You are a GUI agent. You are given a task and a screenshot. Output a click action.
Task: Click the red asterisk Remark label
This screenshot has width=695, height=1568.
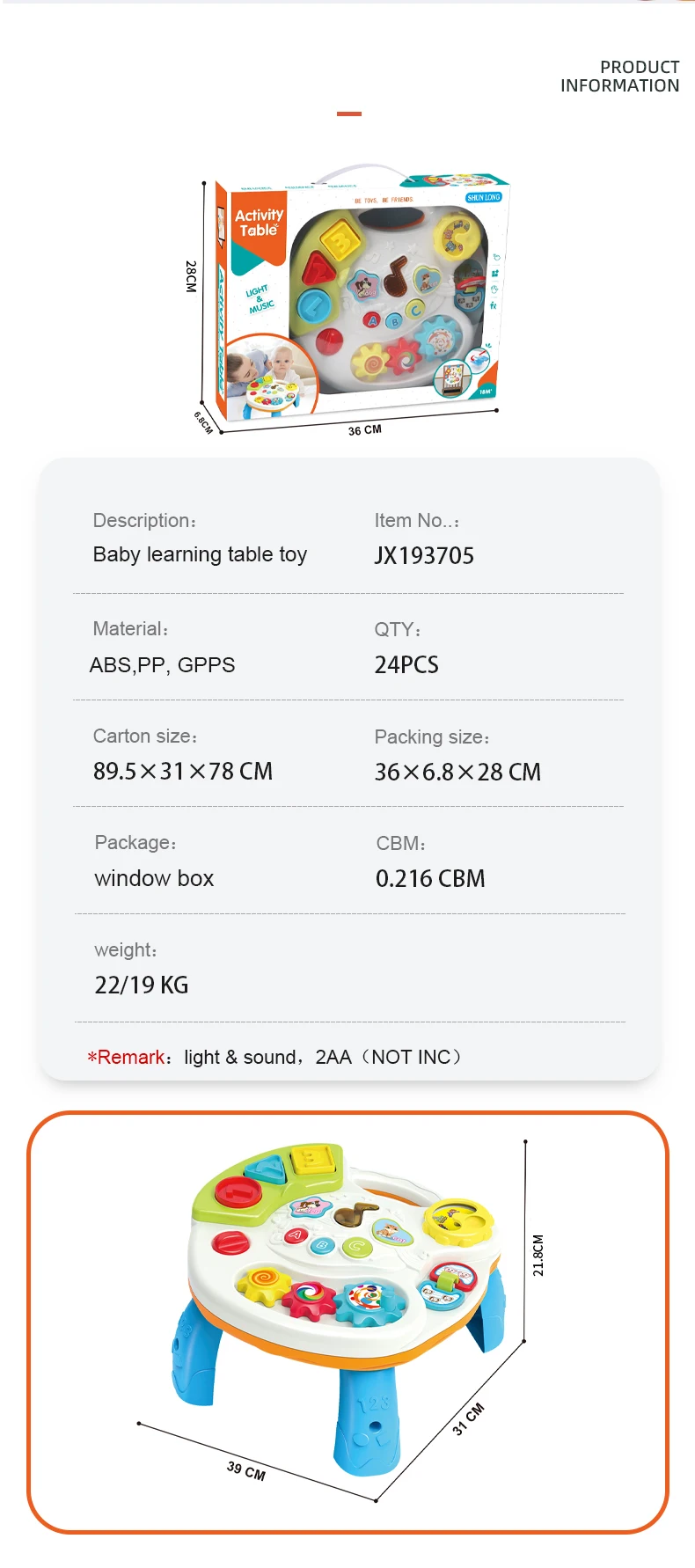[128, 1057]
